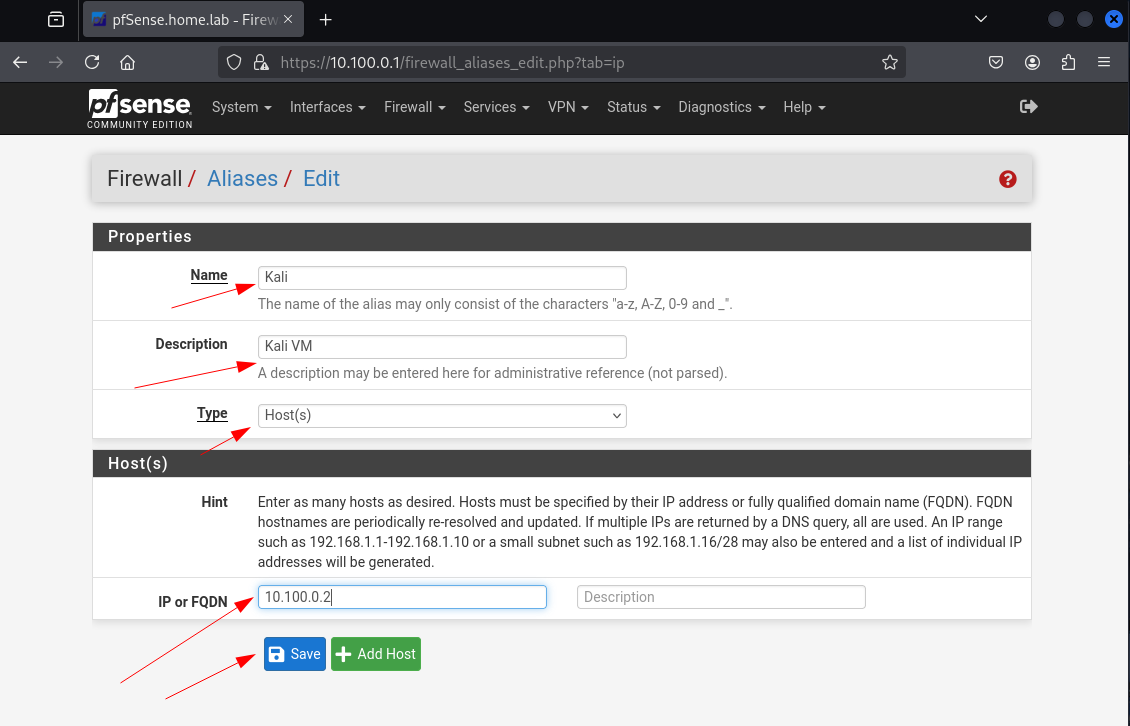Click the padlock connection warning icon
The image size is (1130, 726).
point(261,63)
